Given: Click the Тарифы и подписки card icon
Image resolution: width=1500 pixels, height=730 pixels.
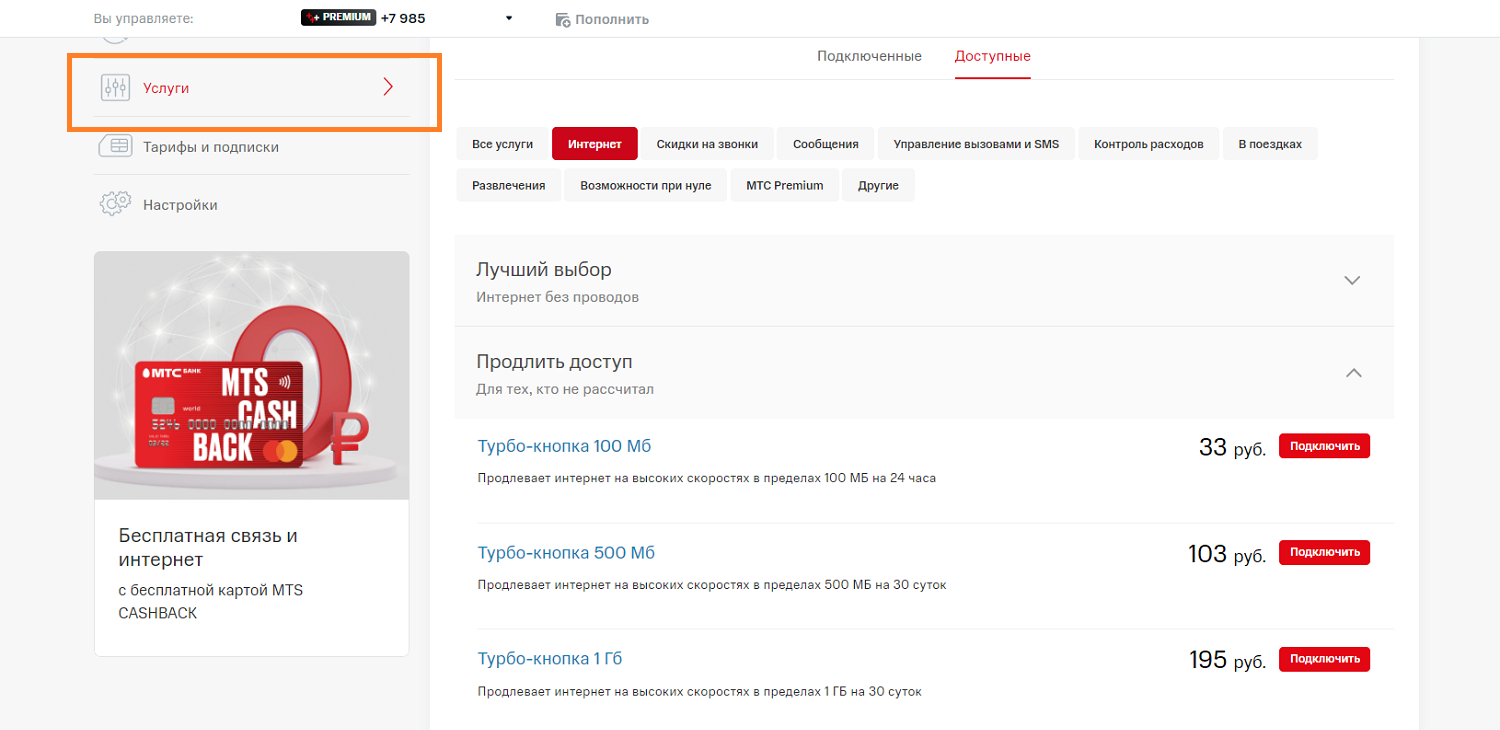Looking at the screenshot, I should [x=115, y=146].
